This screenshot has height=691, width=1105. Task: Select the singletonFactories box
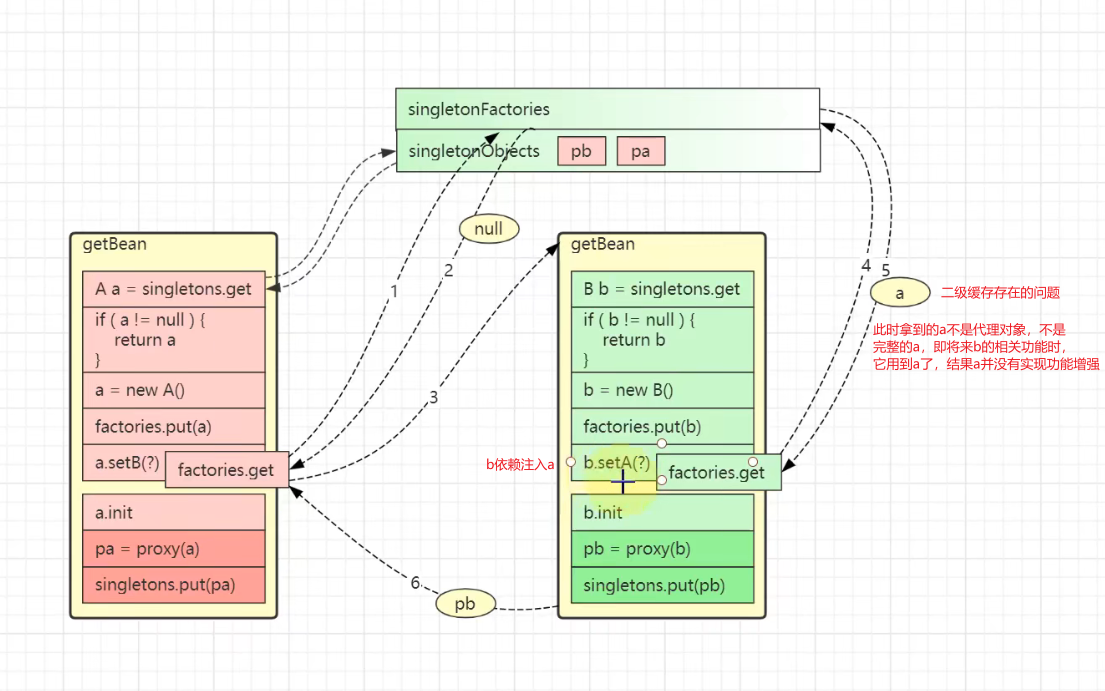point(607,109)
